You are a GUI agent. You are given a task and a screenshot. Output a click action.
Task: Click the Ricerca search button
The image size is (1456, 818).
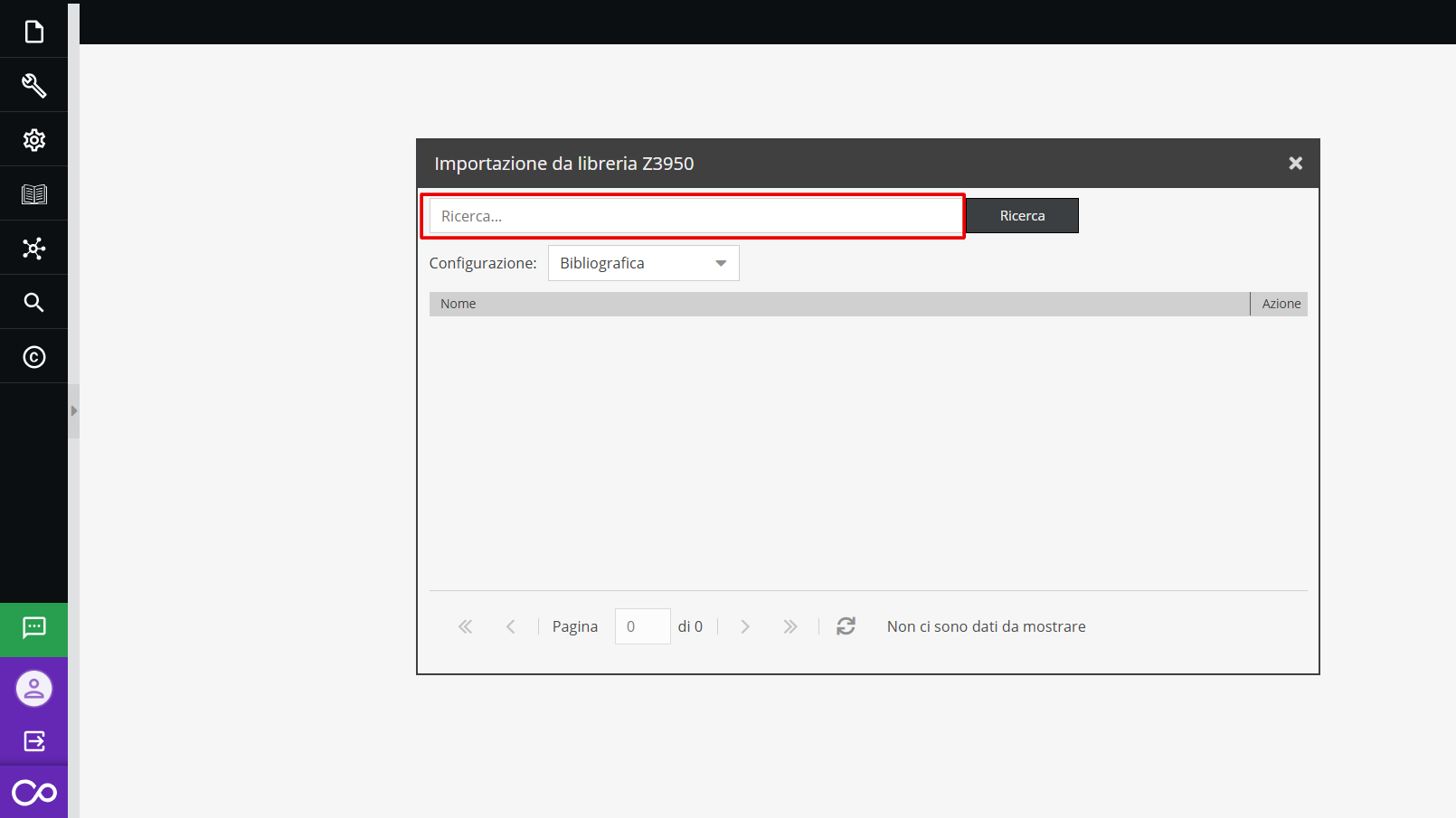pos(1022,216)
